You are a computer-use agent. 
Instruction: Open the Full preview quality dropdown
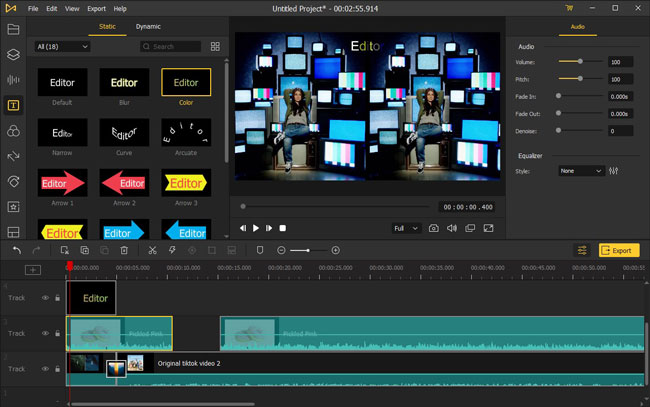(406, 228)
